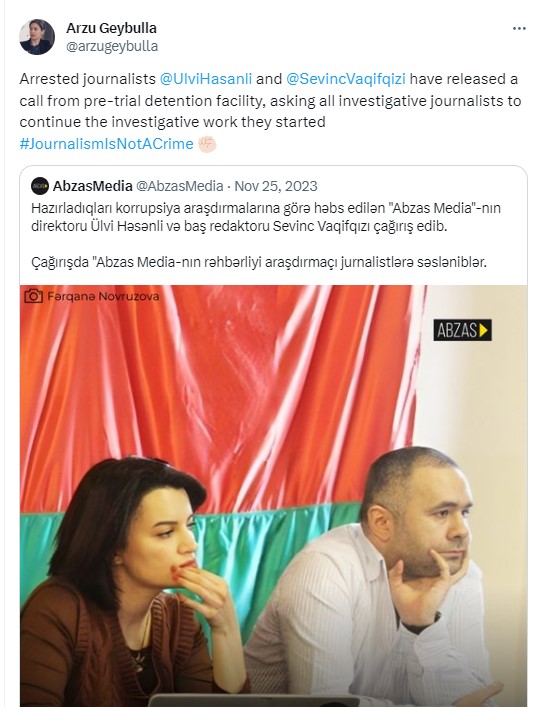
Task: Click the camera icon beside Fərqanə Novruzova
Action: click(x=33, y=296)
